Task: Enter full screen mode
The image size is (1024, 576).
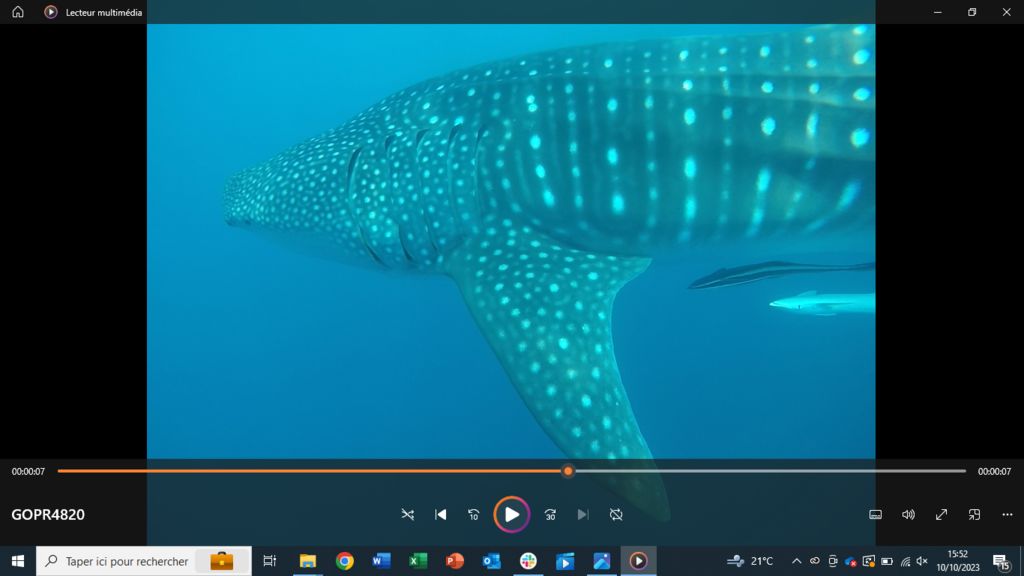Action: click(941, 515)
